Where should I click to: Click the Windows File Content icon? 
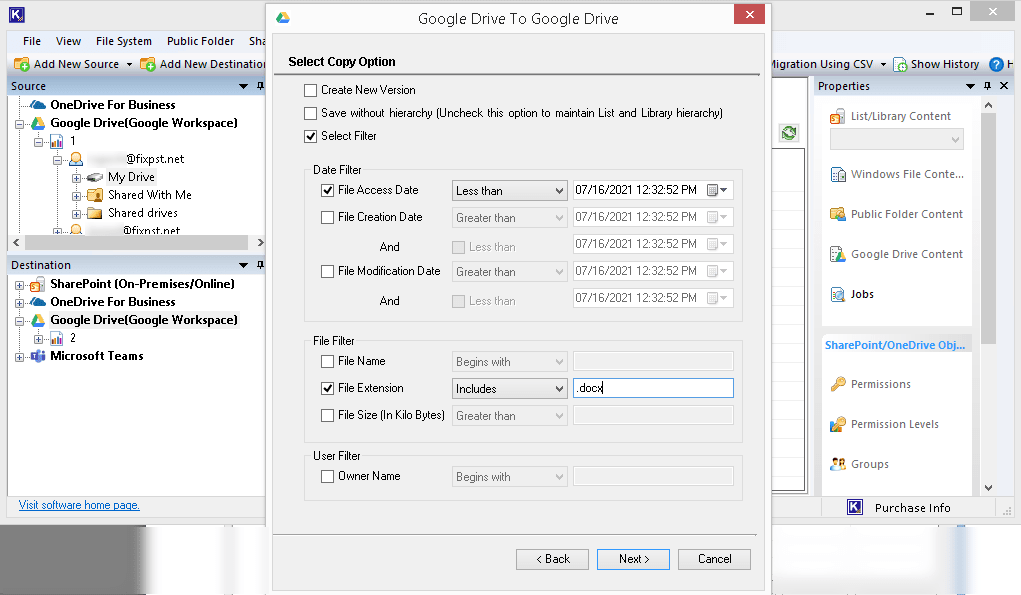[x=837, y=174]
